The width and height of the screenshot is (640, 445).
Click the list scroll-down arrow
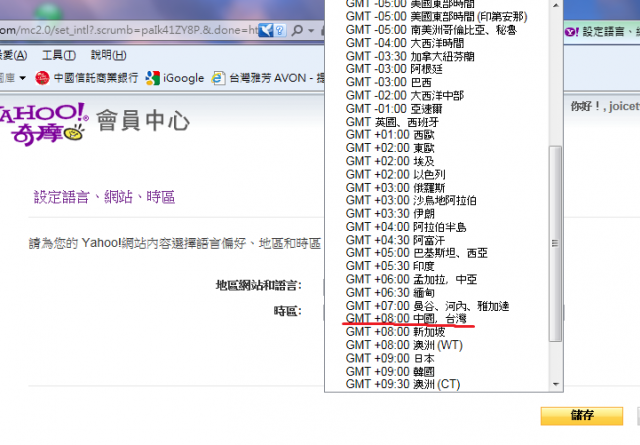click(556, 384)
